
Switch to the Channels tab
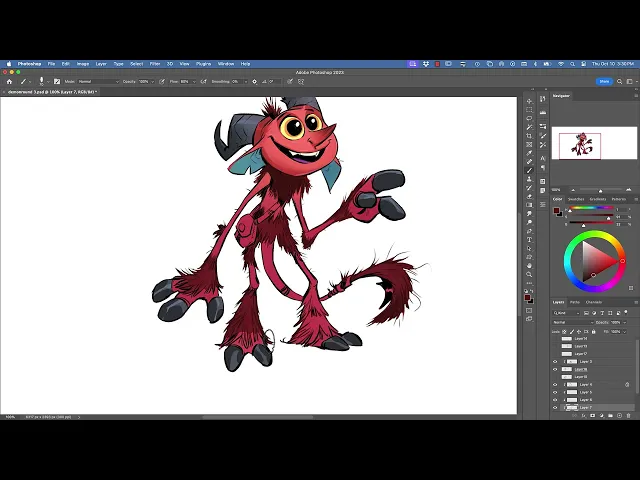point(594,302)
